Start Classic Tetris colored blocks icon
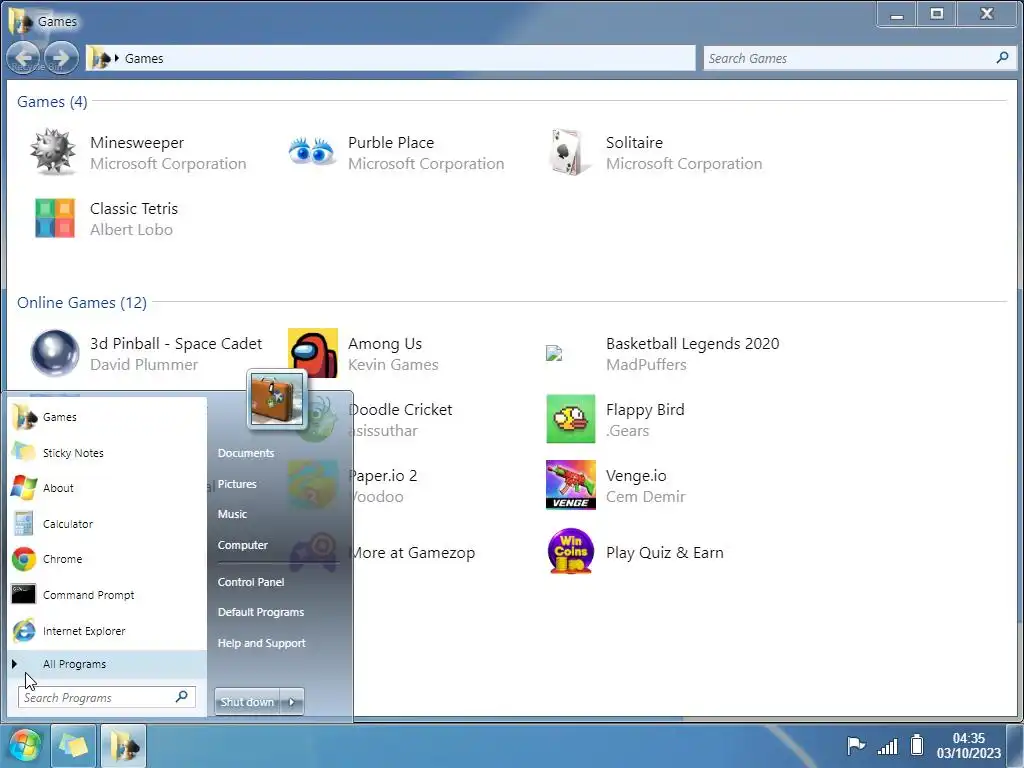 55,218
